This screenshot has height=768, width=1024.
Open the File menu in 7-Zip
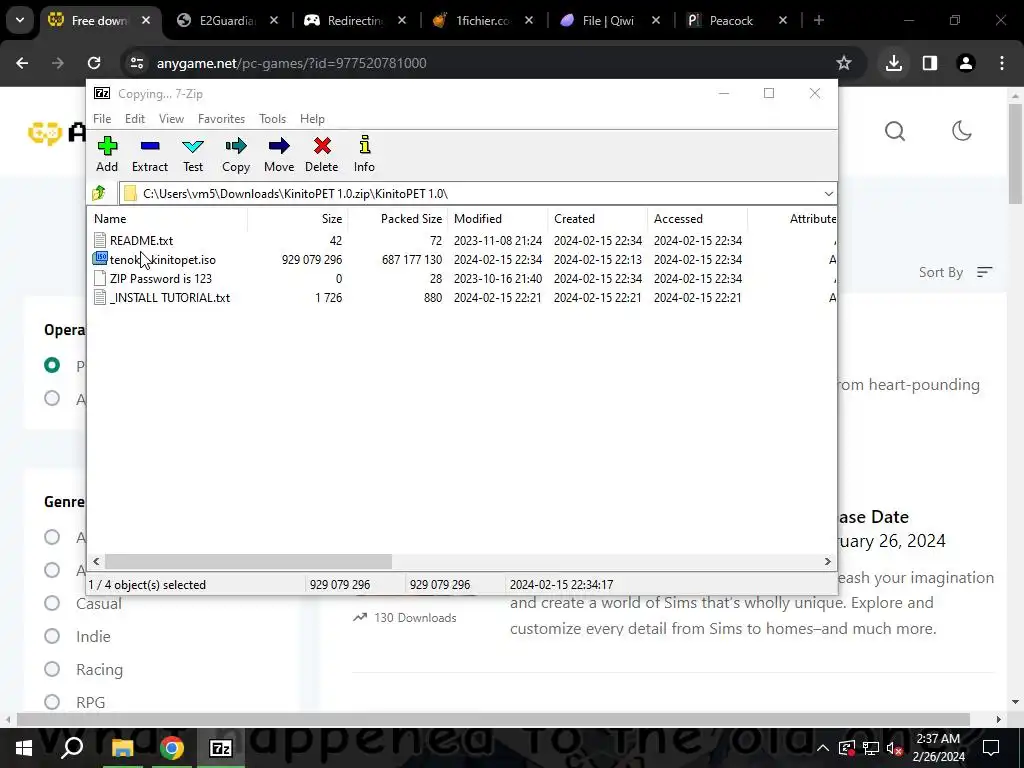coord(102,118)
